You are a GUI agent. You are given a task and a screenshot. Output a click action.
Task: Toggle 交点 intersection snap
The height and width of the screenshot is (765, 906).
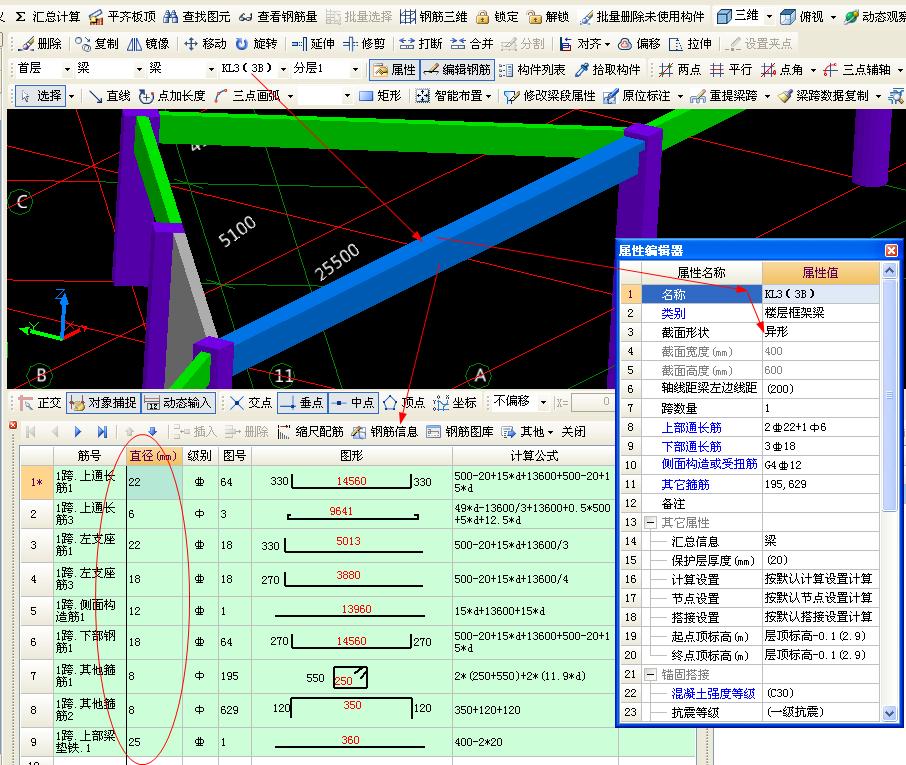tap(251, 403)
